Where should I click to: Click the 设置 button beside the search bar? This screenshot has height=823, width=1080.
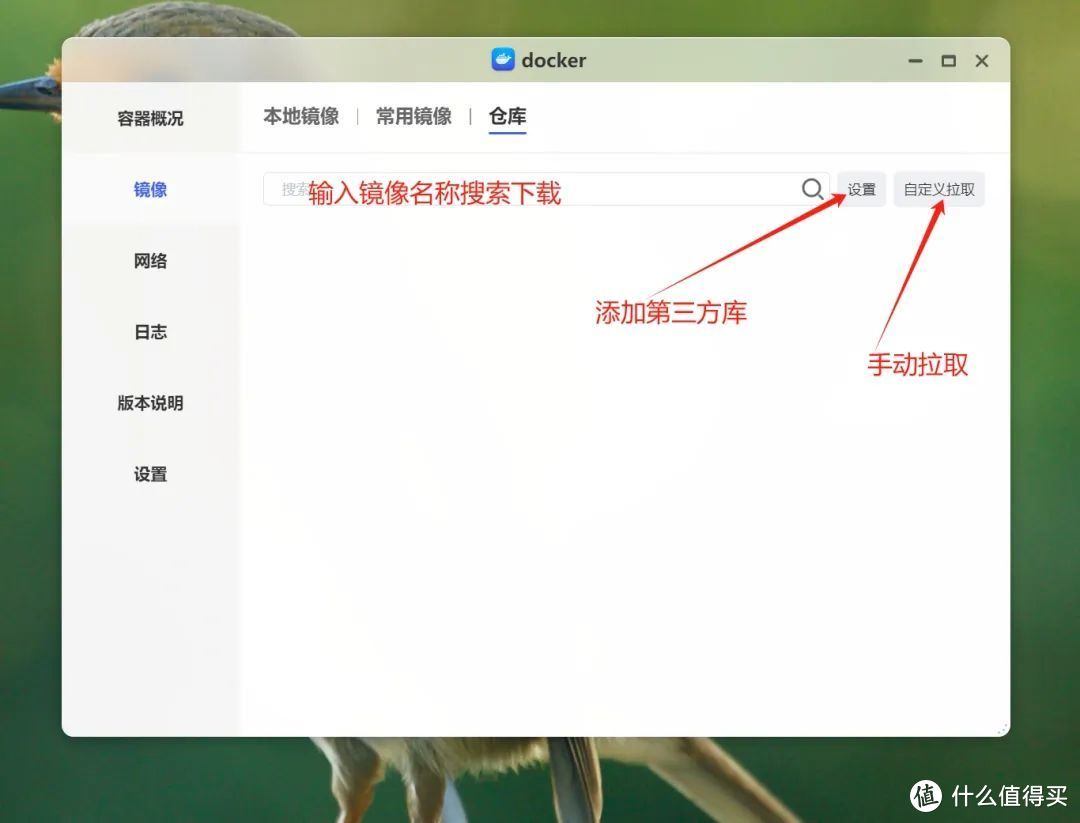pos(860,189)
